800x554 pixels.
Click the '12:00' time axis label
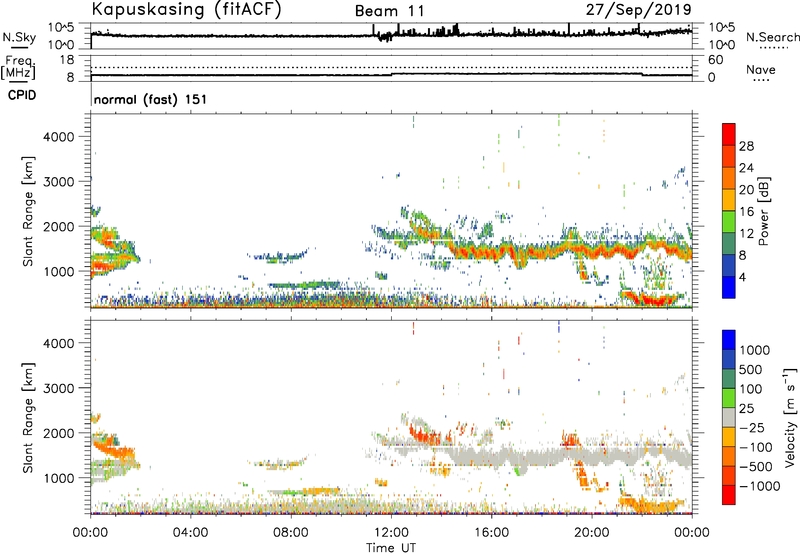pos(391,533)
